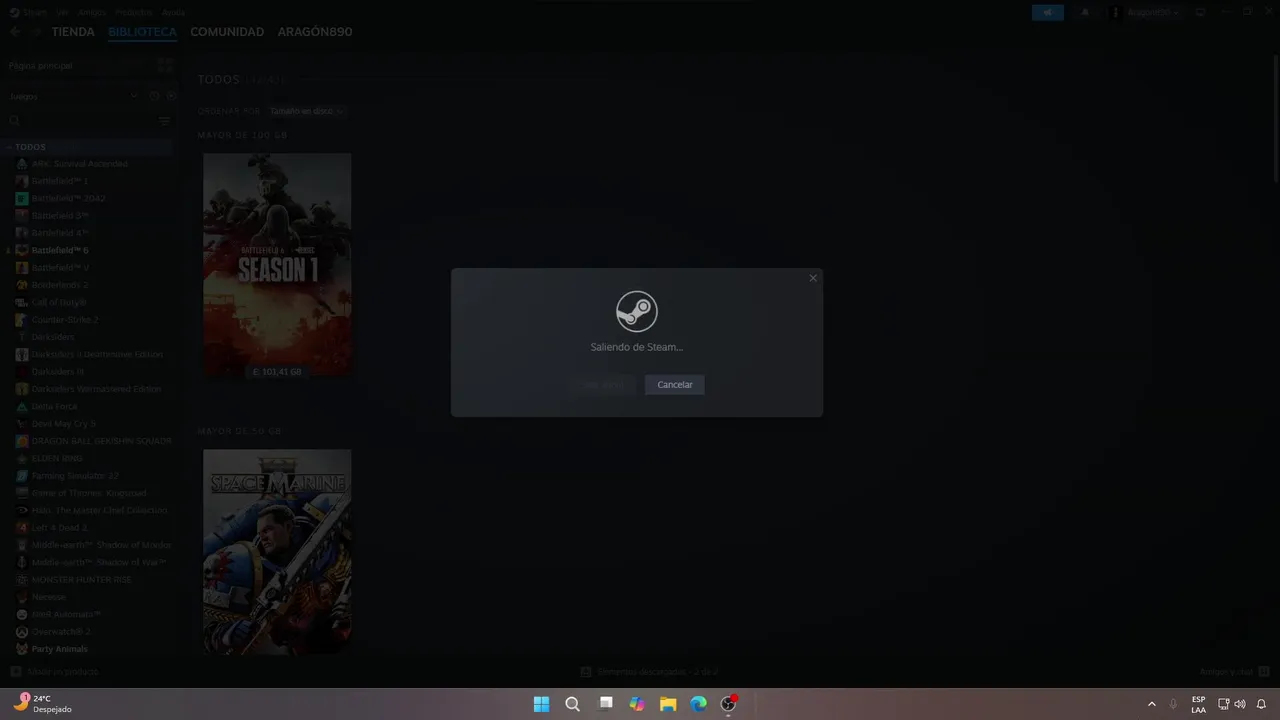Viewport: 1280px width, 720px height.
Task: Close the Saliendo de Steam dialog
Action: pyautogui.click(x=813, y=278)
